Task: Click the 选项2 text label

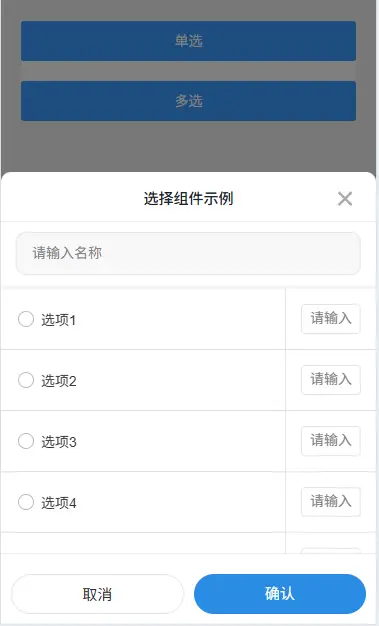Action: click(59, 381)
